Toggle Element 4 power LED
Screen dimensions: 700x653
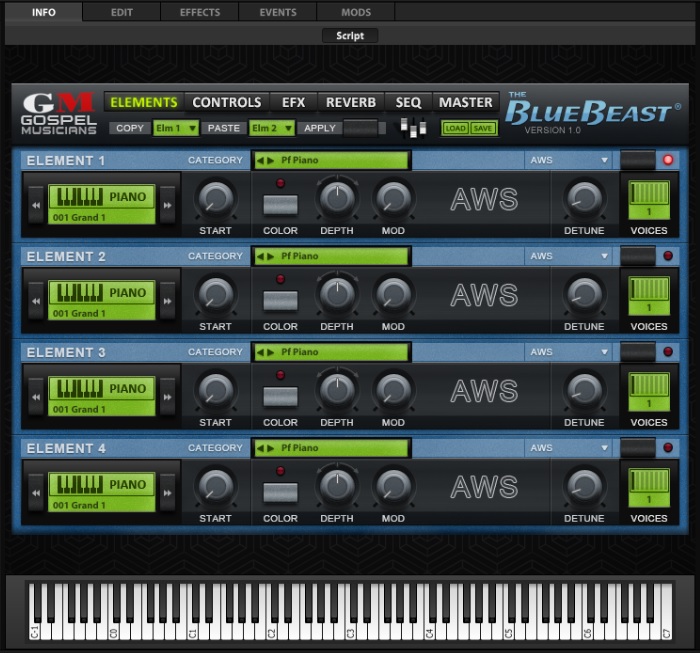668,448
